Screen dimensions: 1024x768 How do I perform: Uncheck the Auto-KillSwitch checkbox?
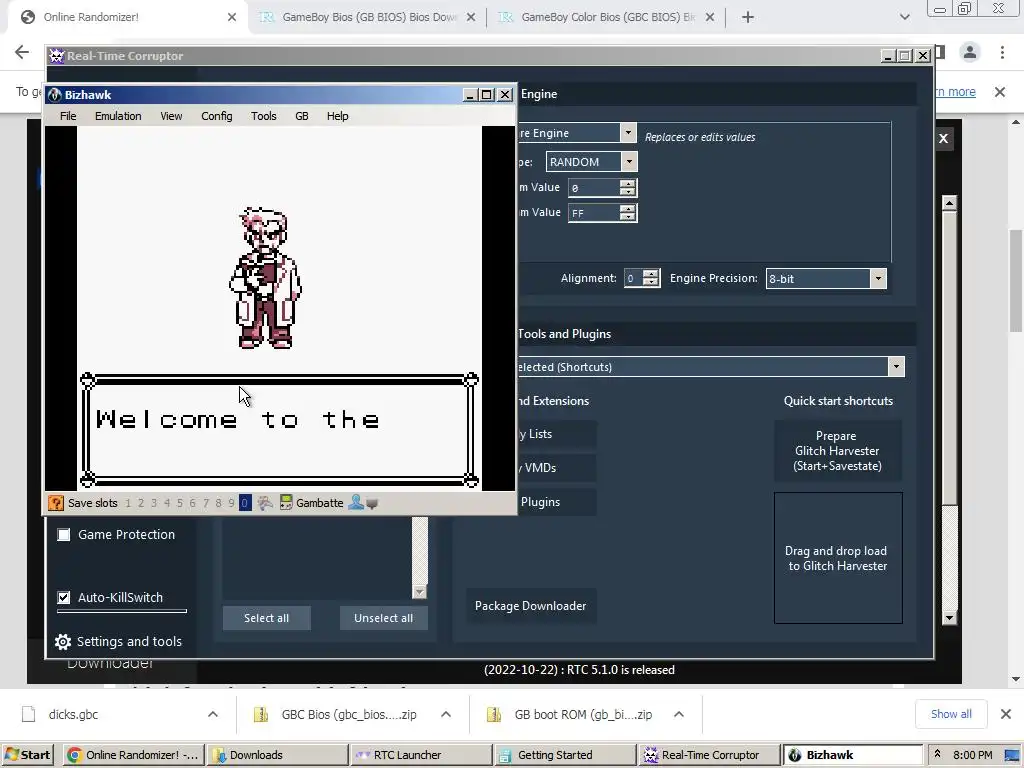point(63,598)
